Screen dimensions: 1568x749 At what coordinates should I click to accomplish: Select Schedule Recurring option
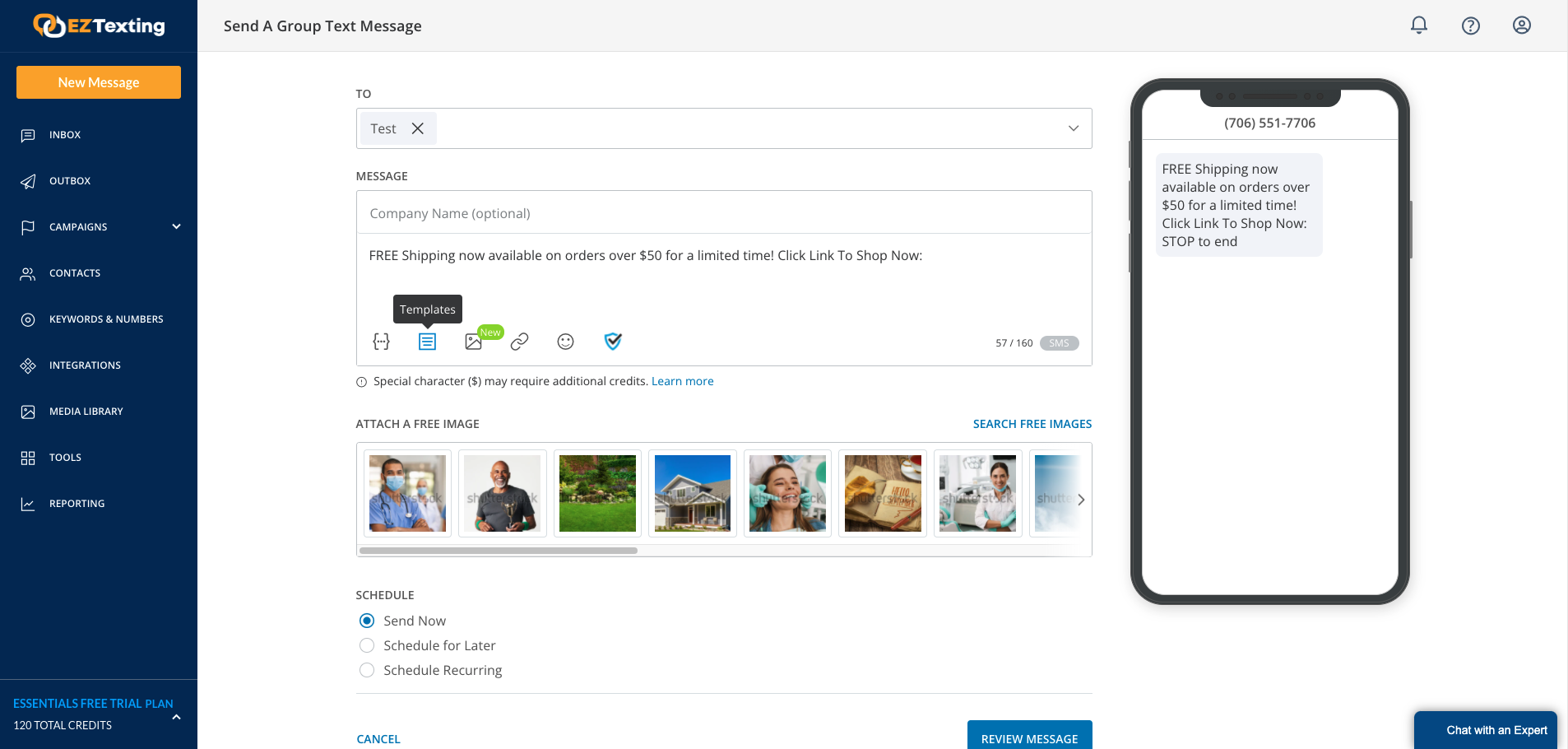[366, 670]
